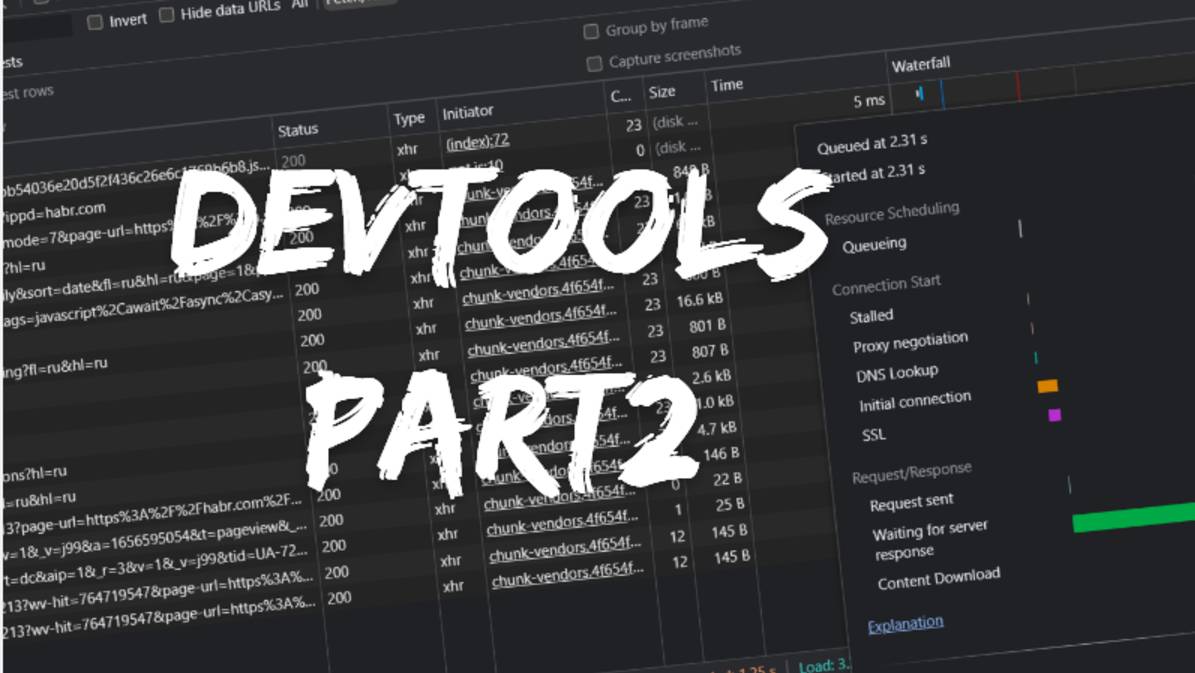Tick the Hide data URLs checkbox
This screenshot has width=1195, height=673.
click(x=167, y=15)
